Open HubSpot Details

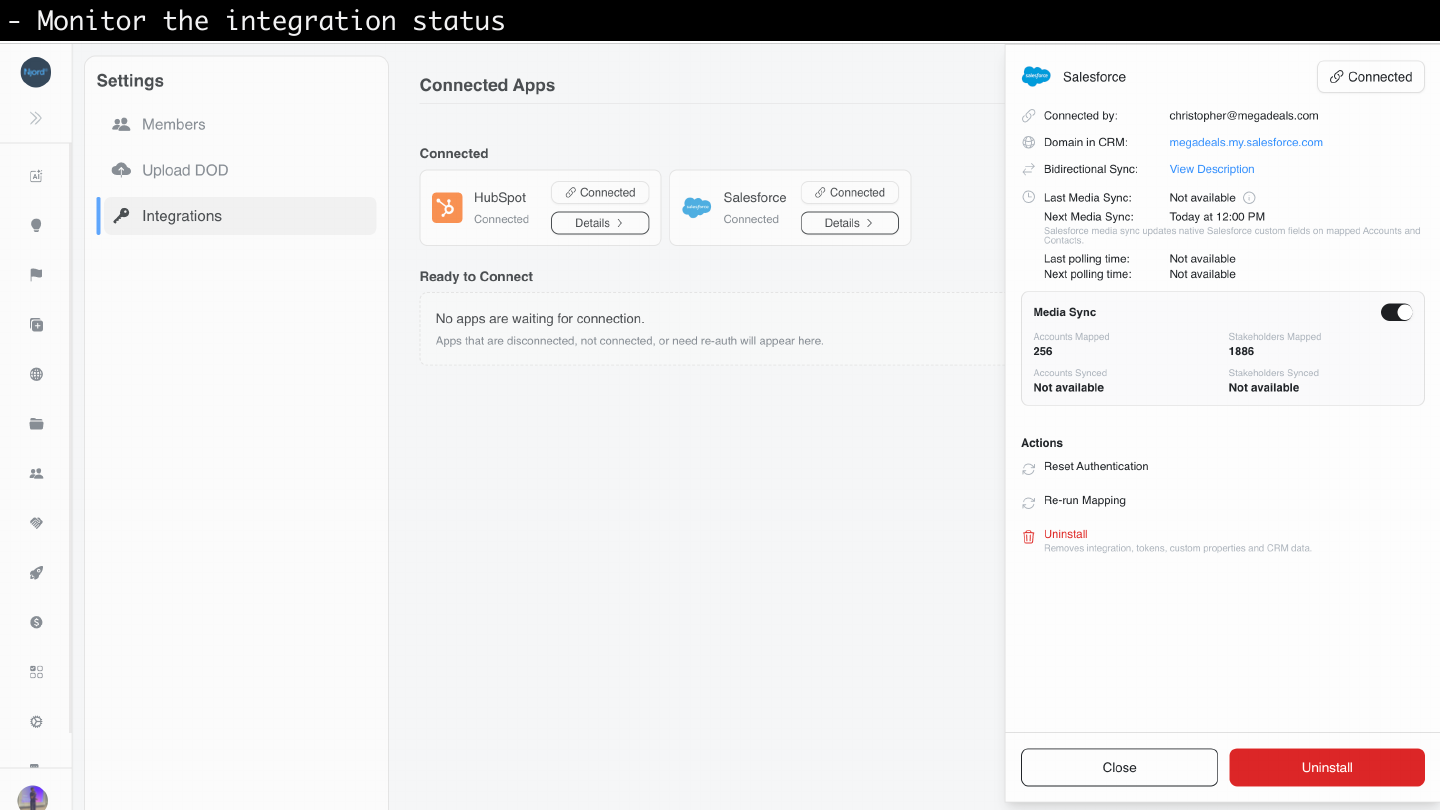coord(600,223)
